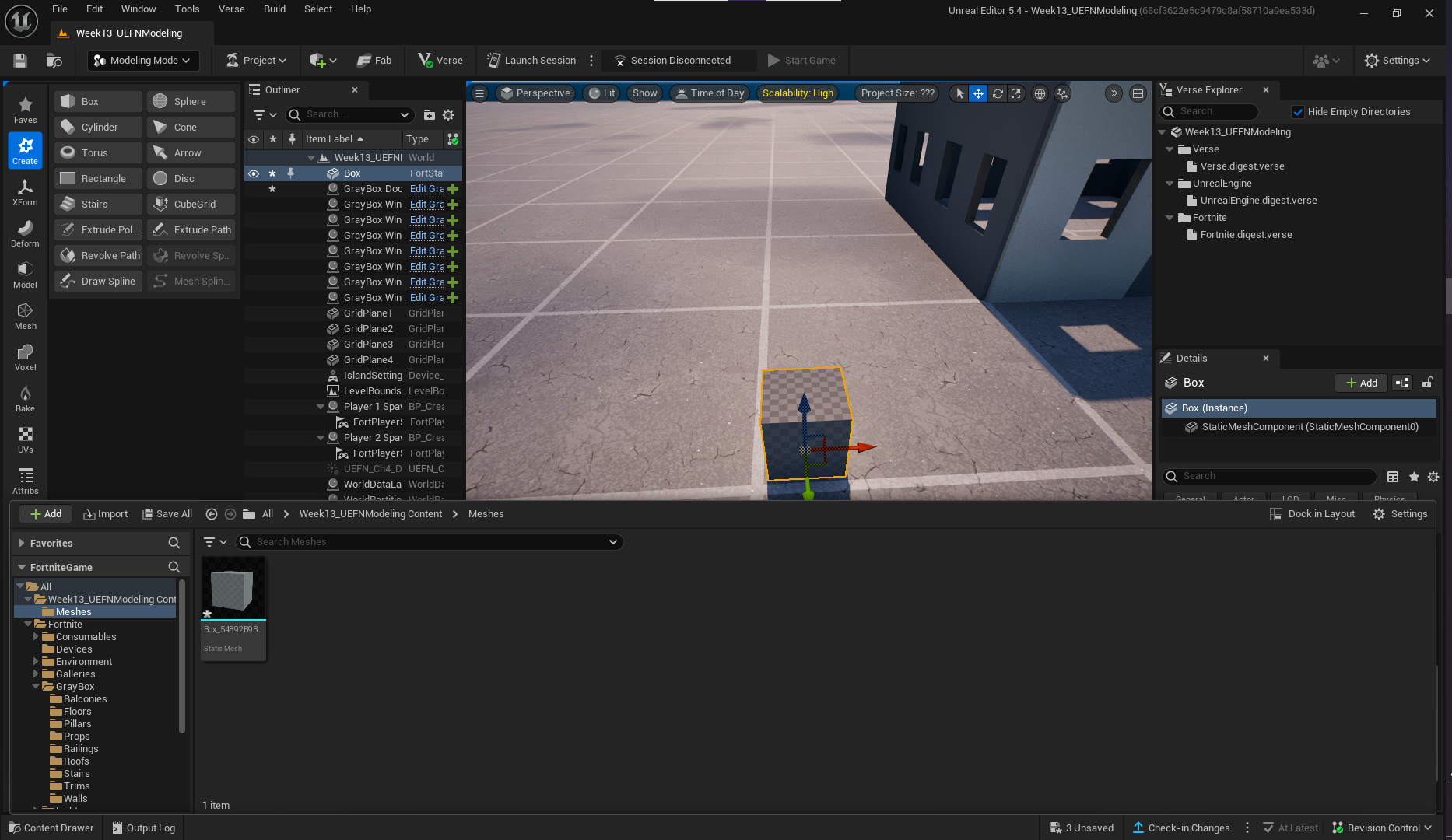Toggle favorite star on GrayBox Door row
The height and width of the screenshot is (840, 1452).
272,189
